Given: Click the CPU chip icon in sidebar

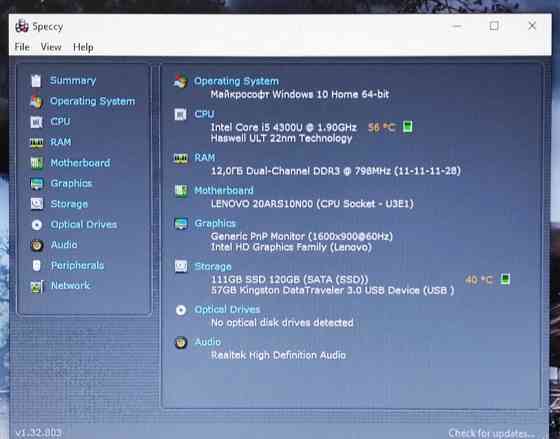Looking at the screenshot, I should click(x=36, y=122).
